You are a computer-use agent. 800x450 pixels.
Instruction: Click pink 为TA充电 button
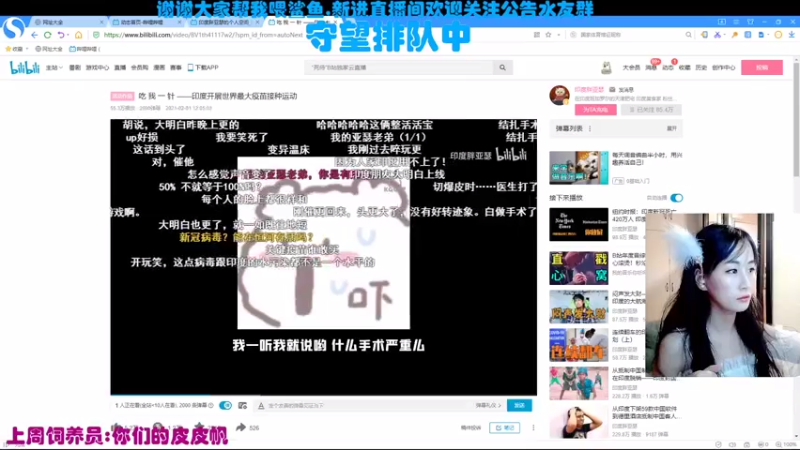point(595,110)
